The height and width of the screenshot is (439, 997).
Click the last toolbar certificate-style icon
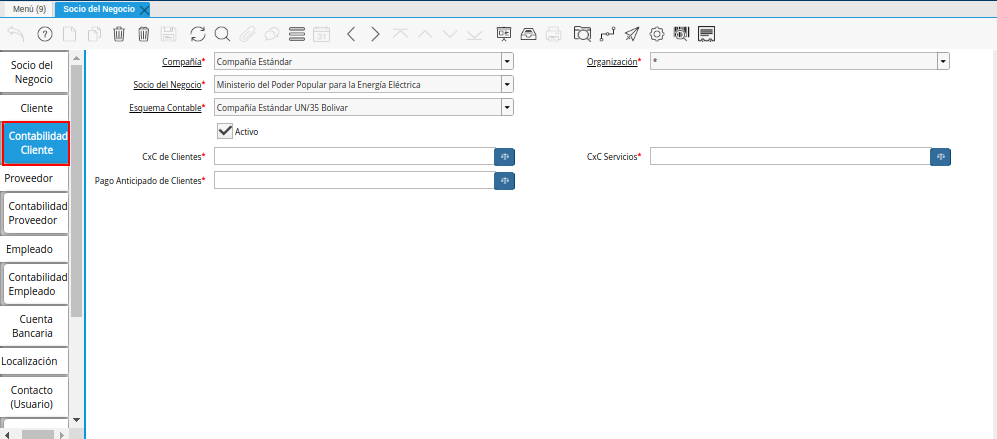(706, 34)
